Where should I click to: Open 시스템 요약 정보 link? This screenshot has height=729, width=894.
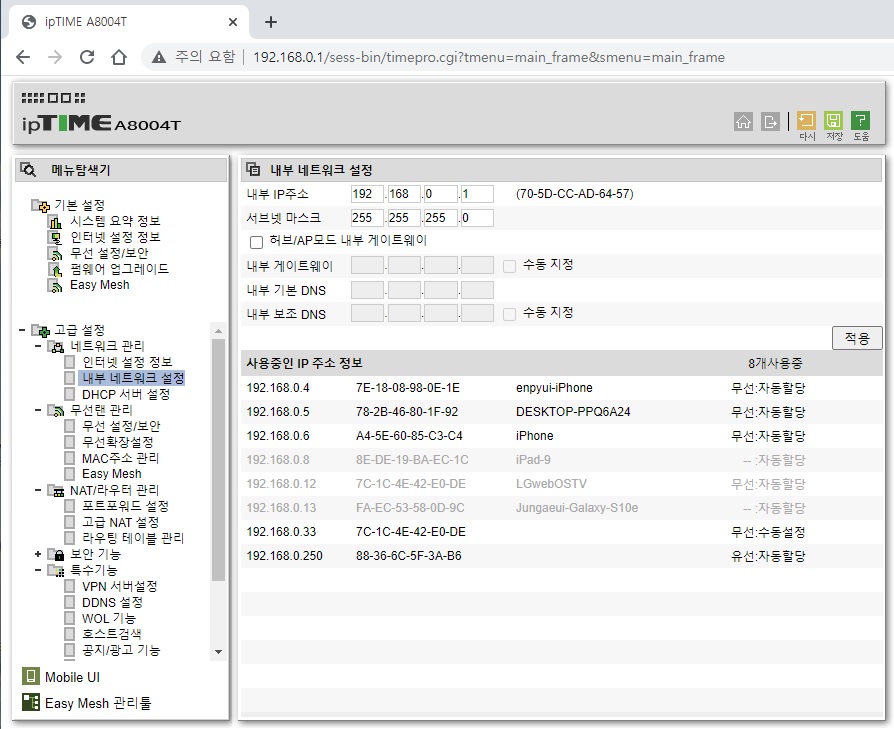coord(115,221)
